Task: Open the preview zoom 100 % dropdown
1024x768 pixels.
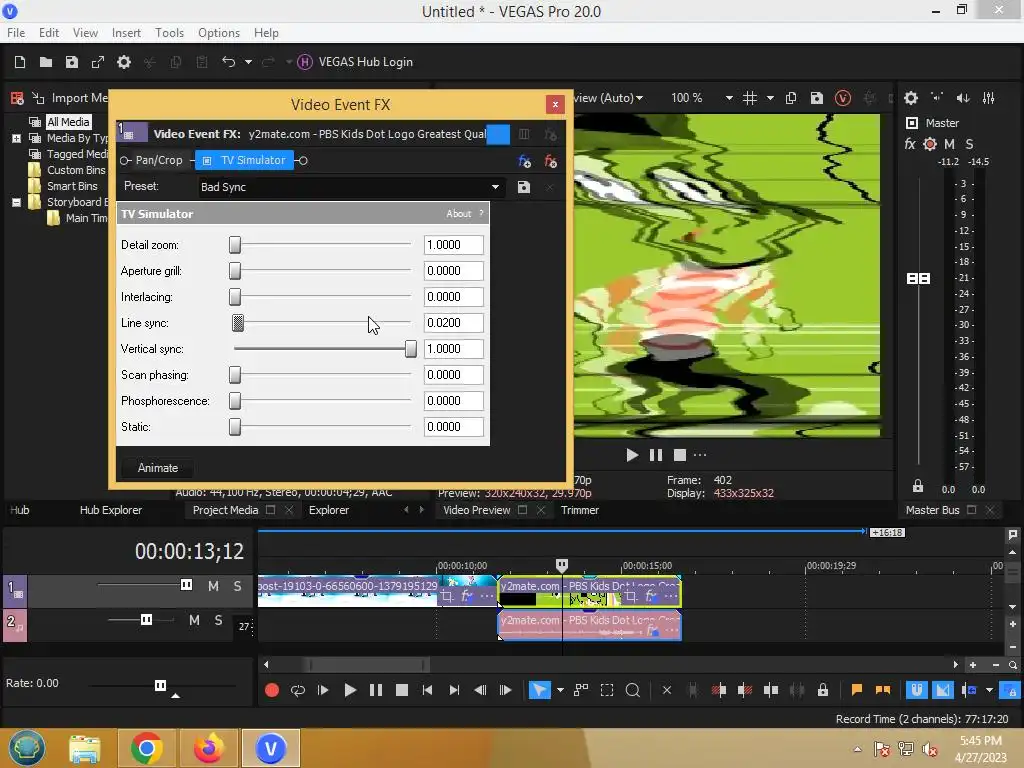Action: tap(729, 98)
